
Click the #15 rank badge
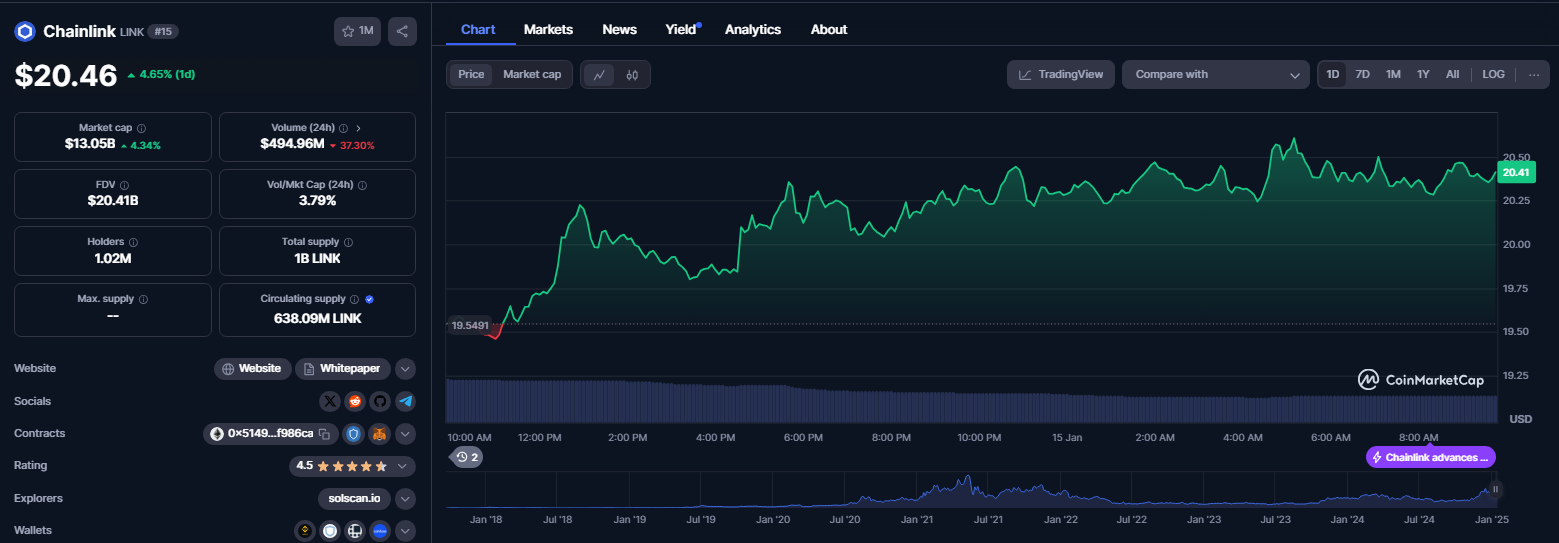click(164, 32)
